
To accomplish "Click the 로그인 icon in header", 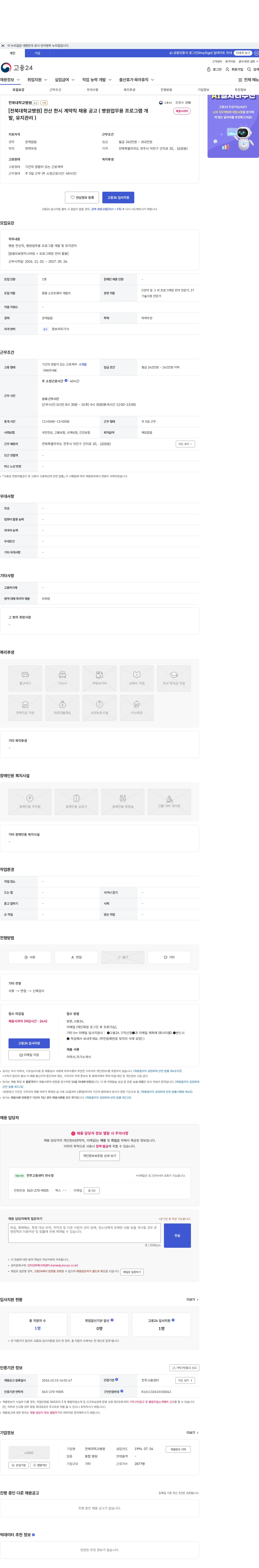I will [214, 69].
